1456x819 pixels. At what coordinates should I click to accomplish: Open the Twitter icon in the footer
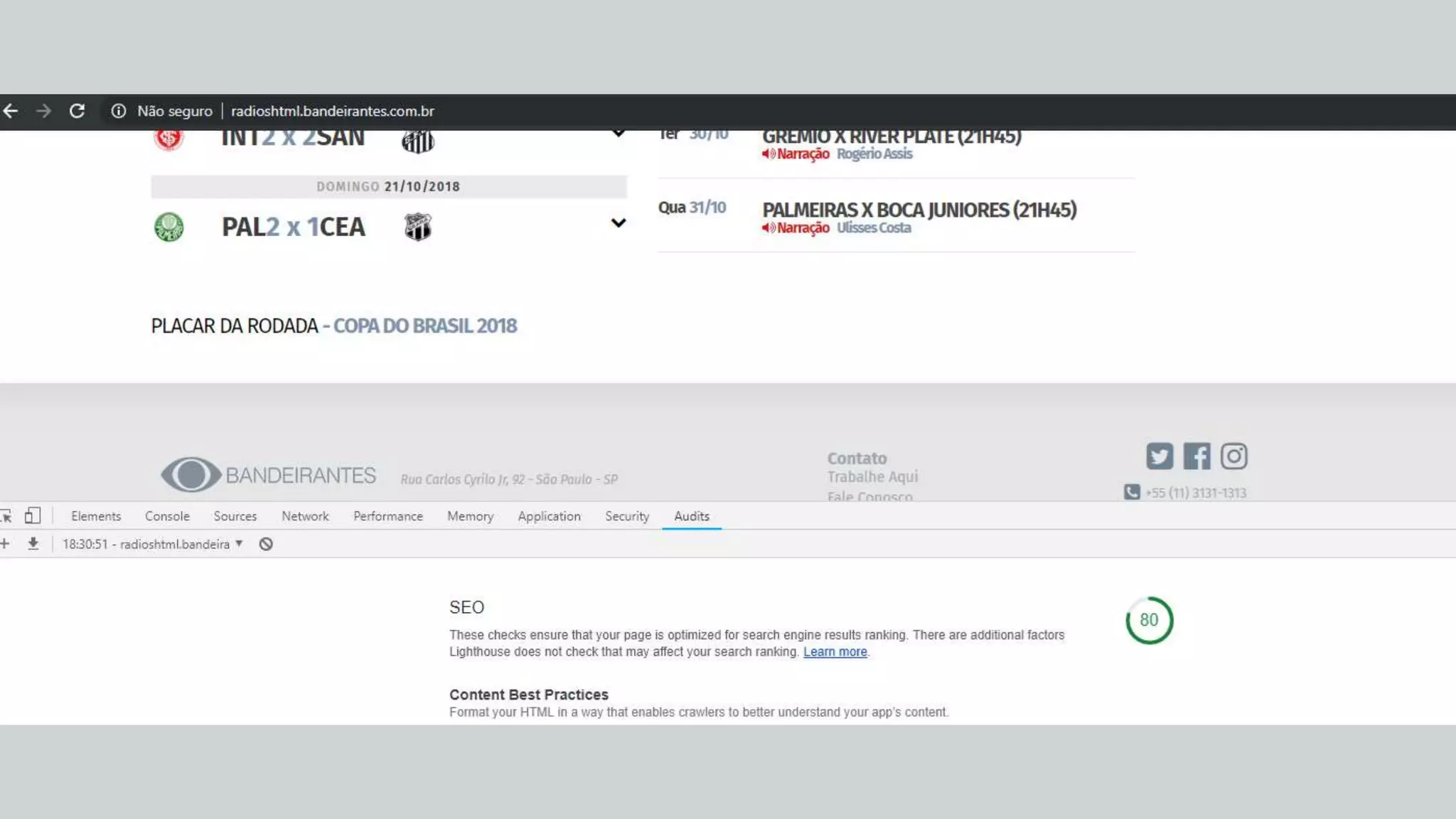tap(1160, 456)
